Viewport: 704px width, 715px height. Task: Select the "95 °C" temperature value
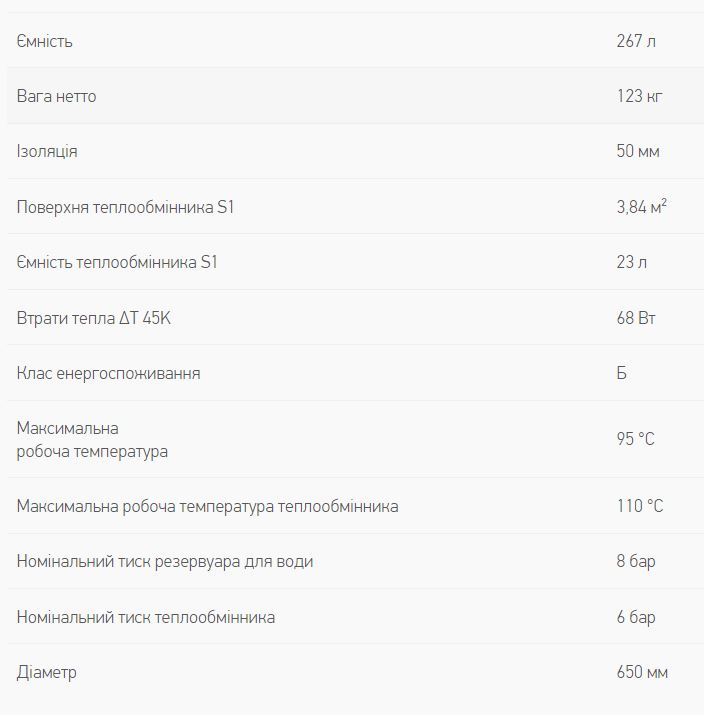click(636, 439)
